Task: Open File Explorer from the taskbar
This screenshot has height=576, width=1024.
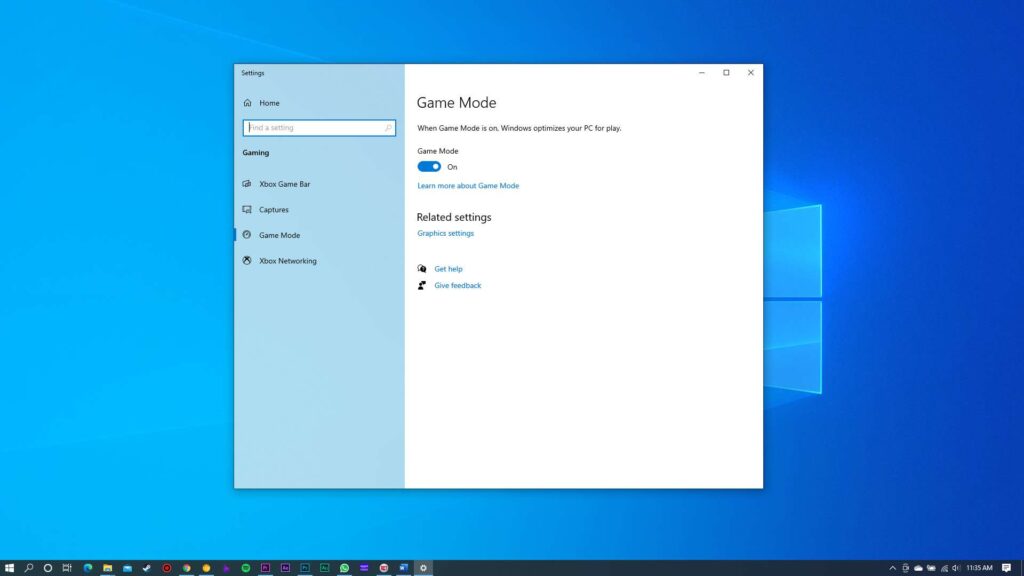Action: [x=107, y=568]
